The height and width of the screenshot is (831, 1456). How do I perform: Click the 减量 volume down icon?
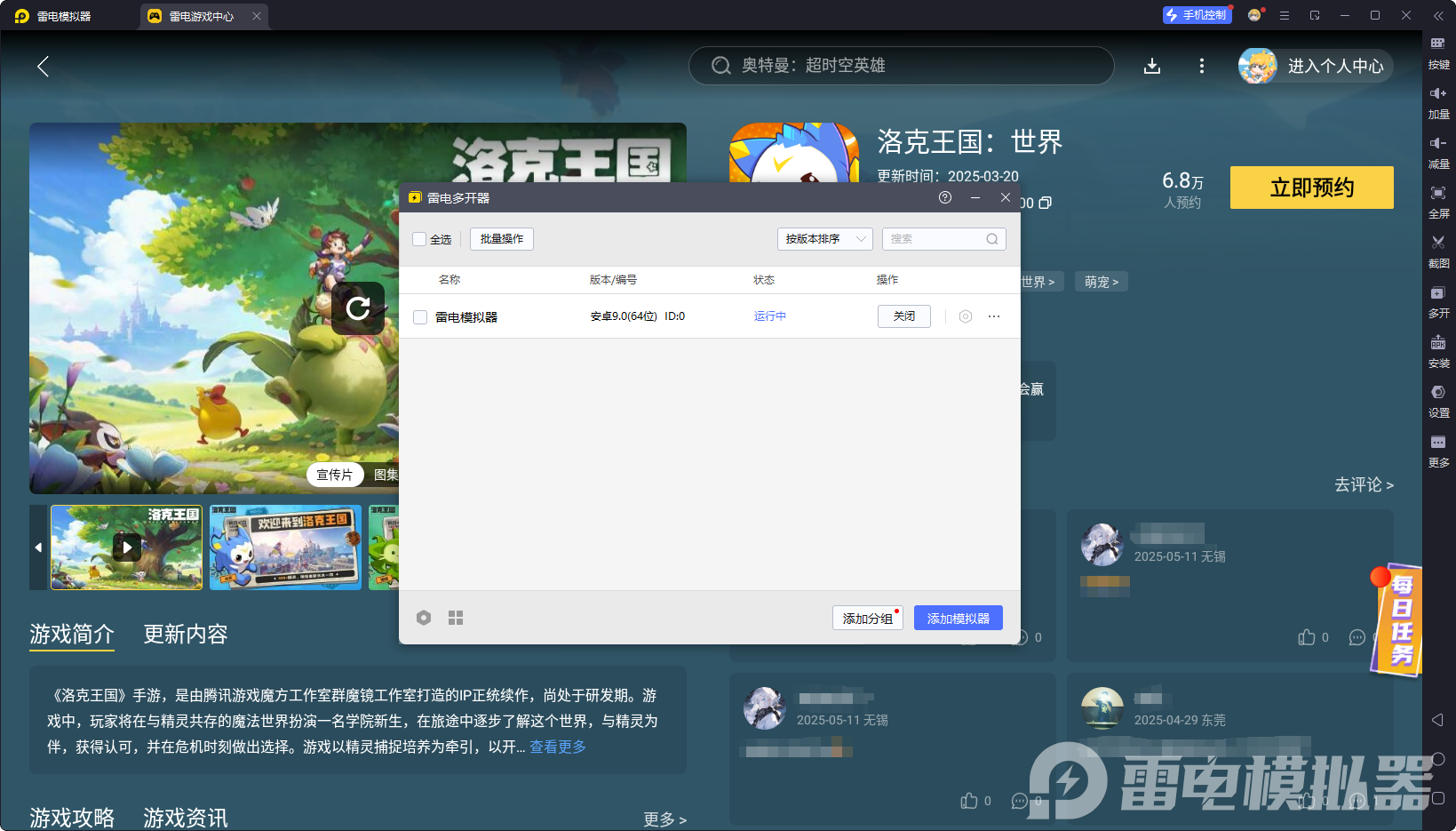click(1440, 152)
